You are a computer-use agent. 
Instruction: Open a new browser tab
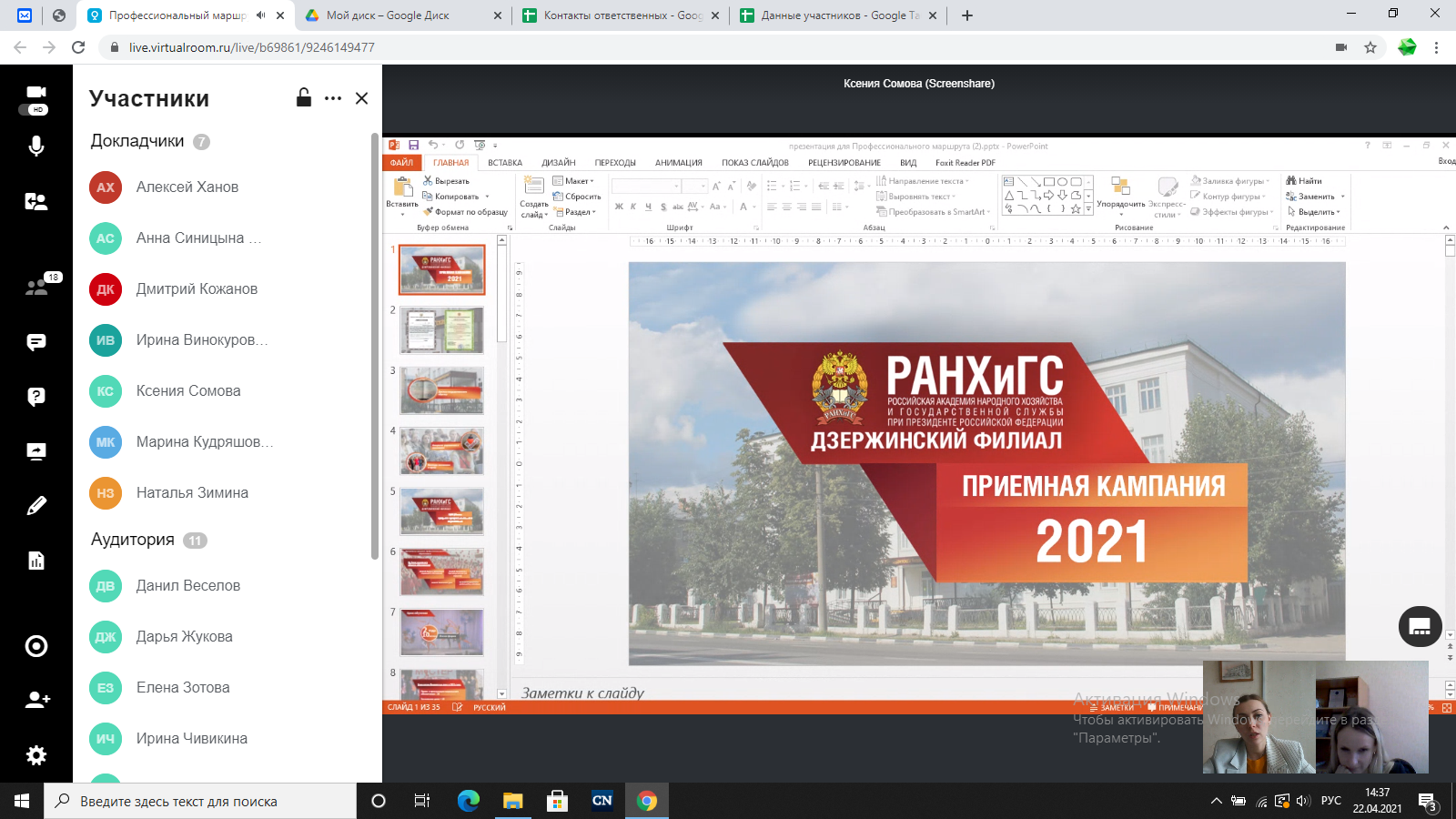(967, 15)
